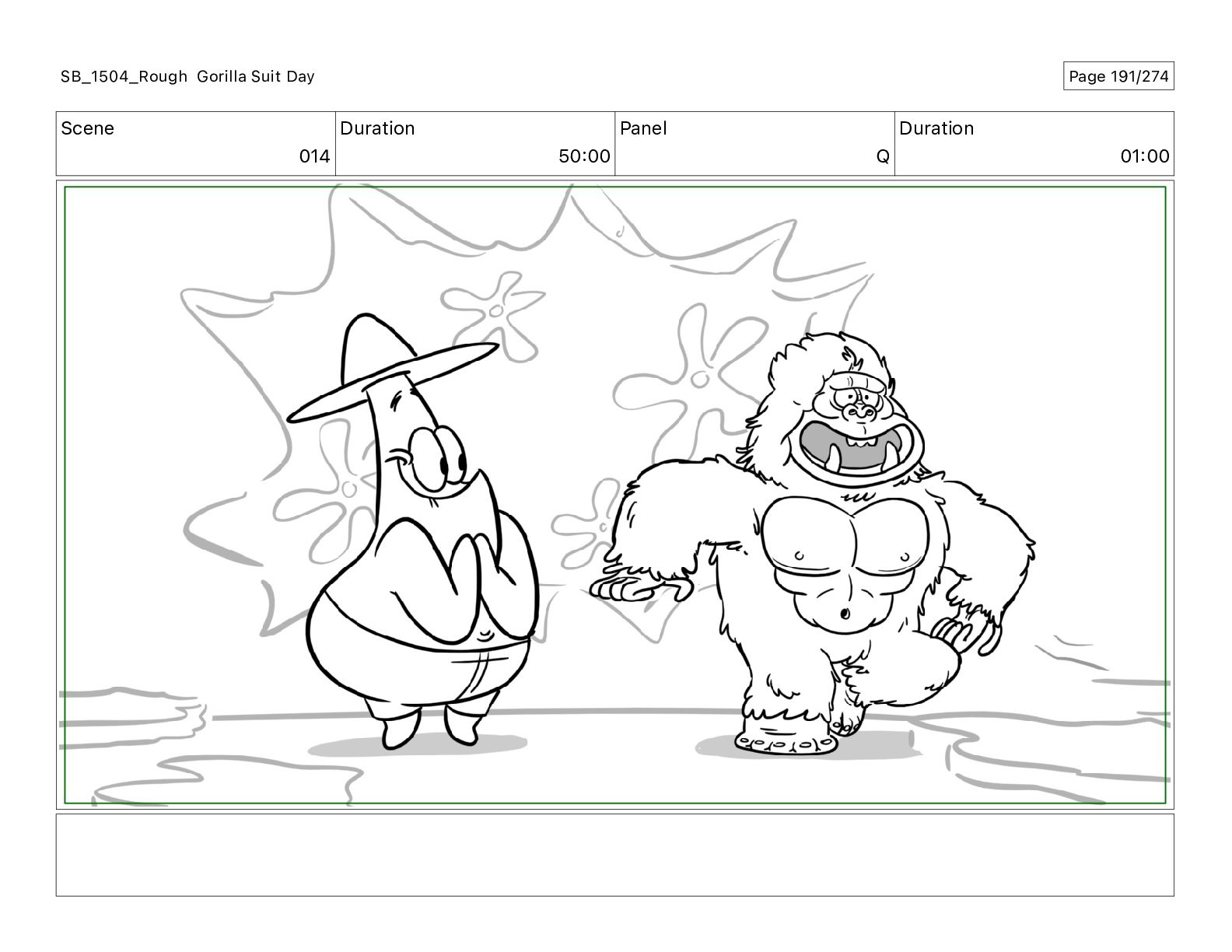Viewport: 1232px width, 952px height.
Task: Click the empty notes box below the panel
Action: point(615,855)
